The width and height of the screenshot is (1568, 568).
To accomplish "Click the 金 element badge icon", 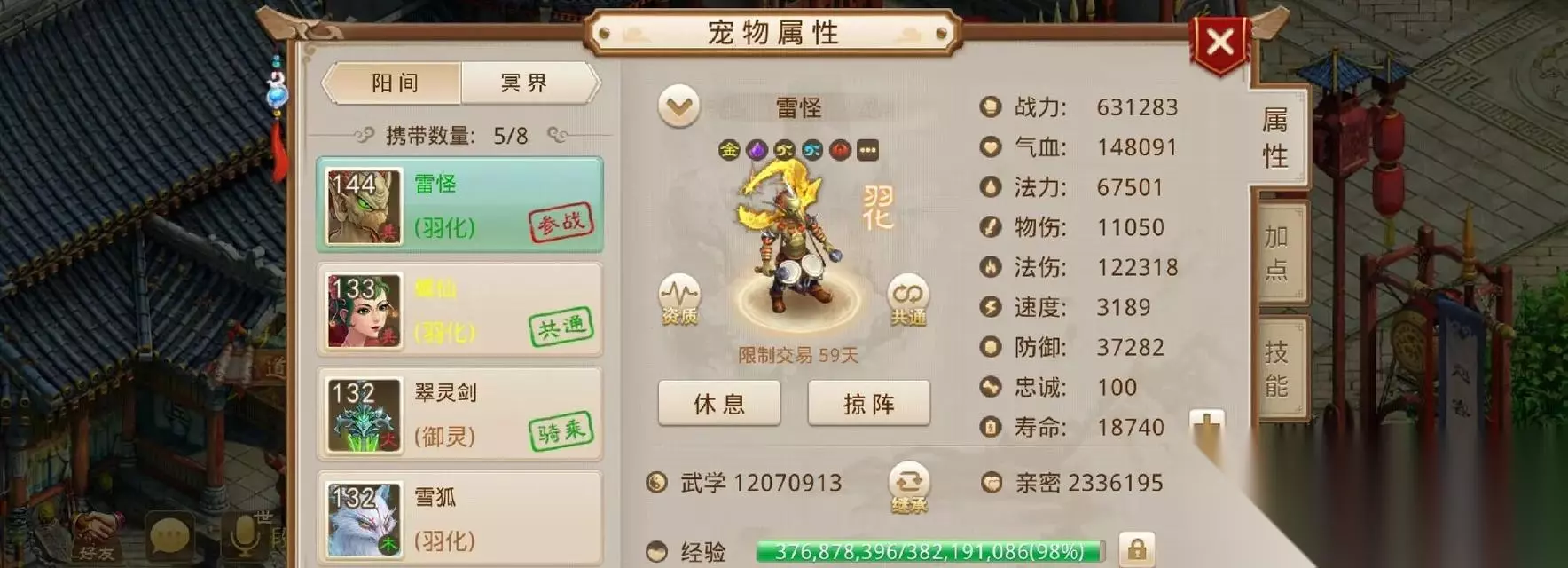I will pos(729,150).
